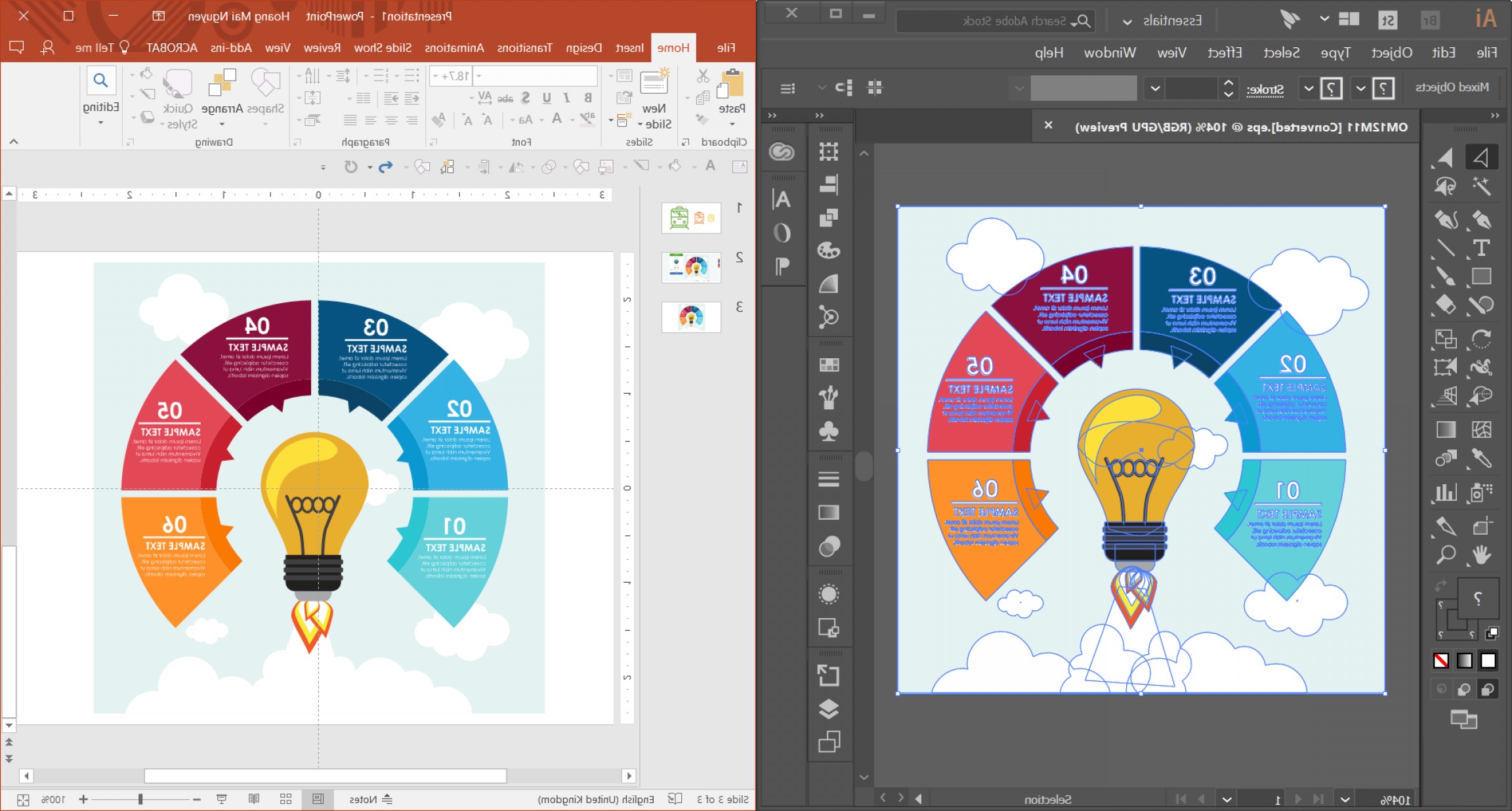Image resolution: width=1512 pixels, height=811 pixels.
Task: Open Illustrator's Effect menu
Action: (1224, 52)
